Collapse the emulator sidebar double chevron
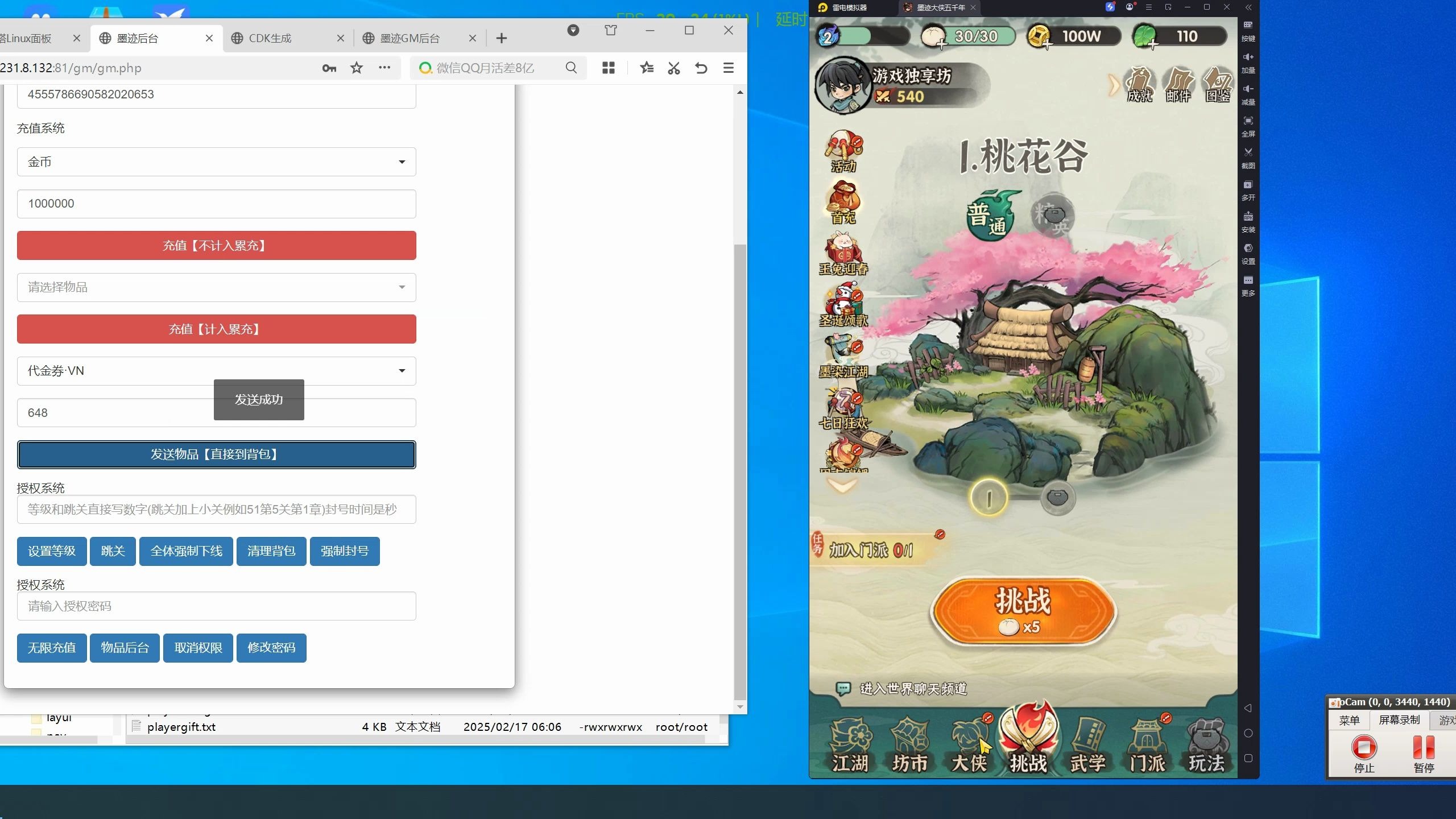 (x=1248, y=7)
